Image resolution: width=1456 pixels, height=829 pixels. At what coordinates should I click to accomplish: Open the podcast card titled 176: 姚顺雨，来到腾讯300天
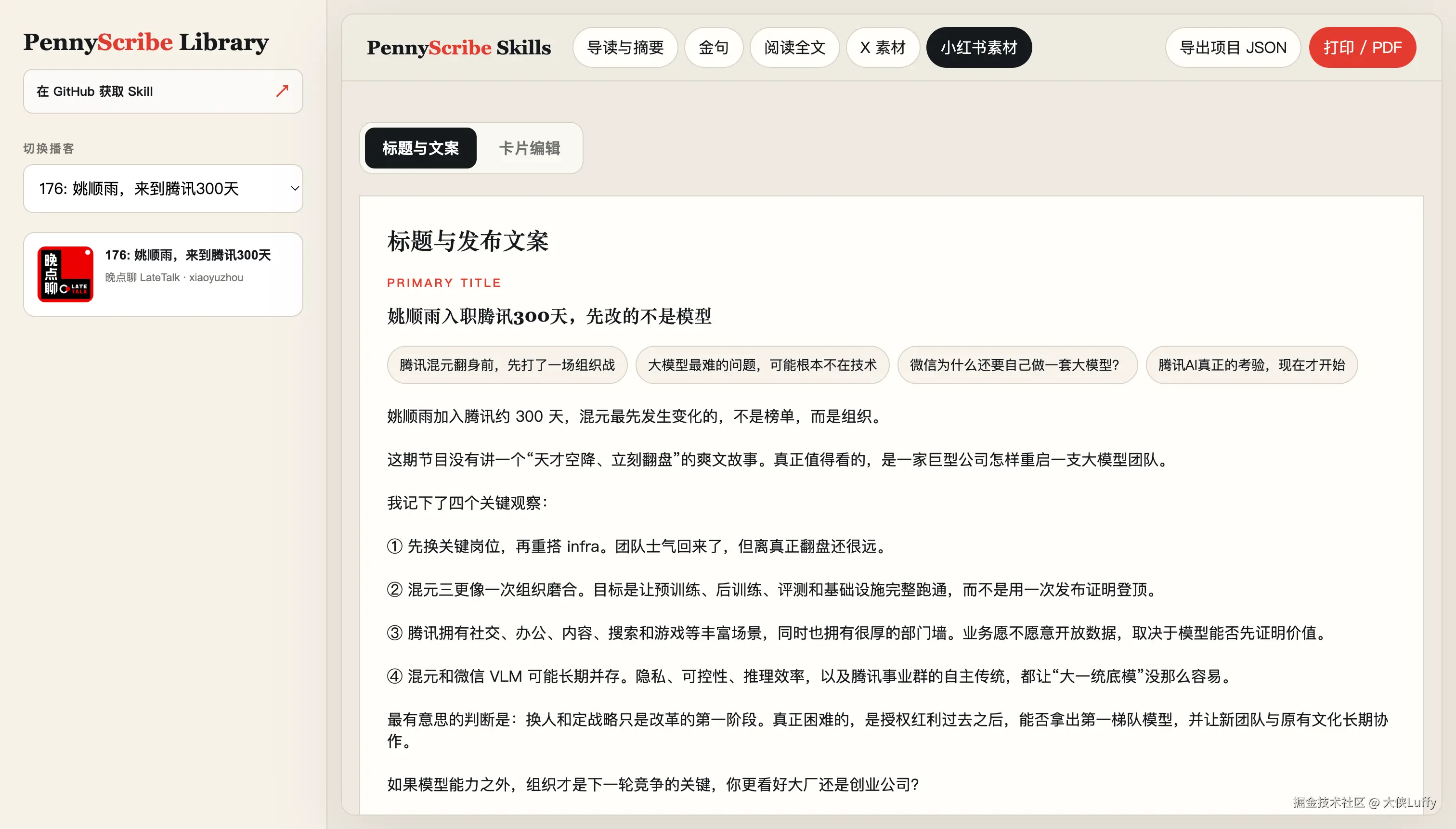(163, 274)
